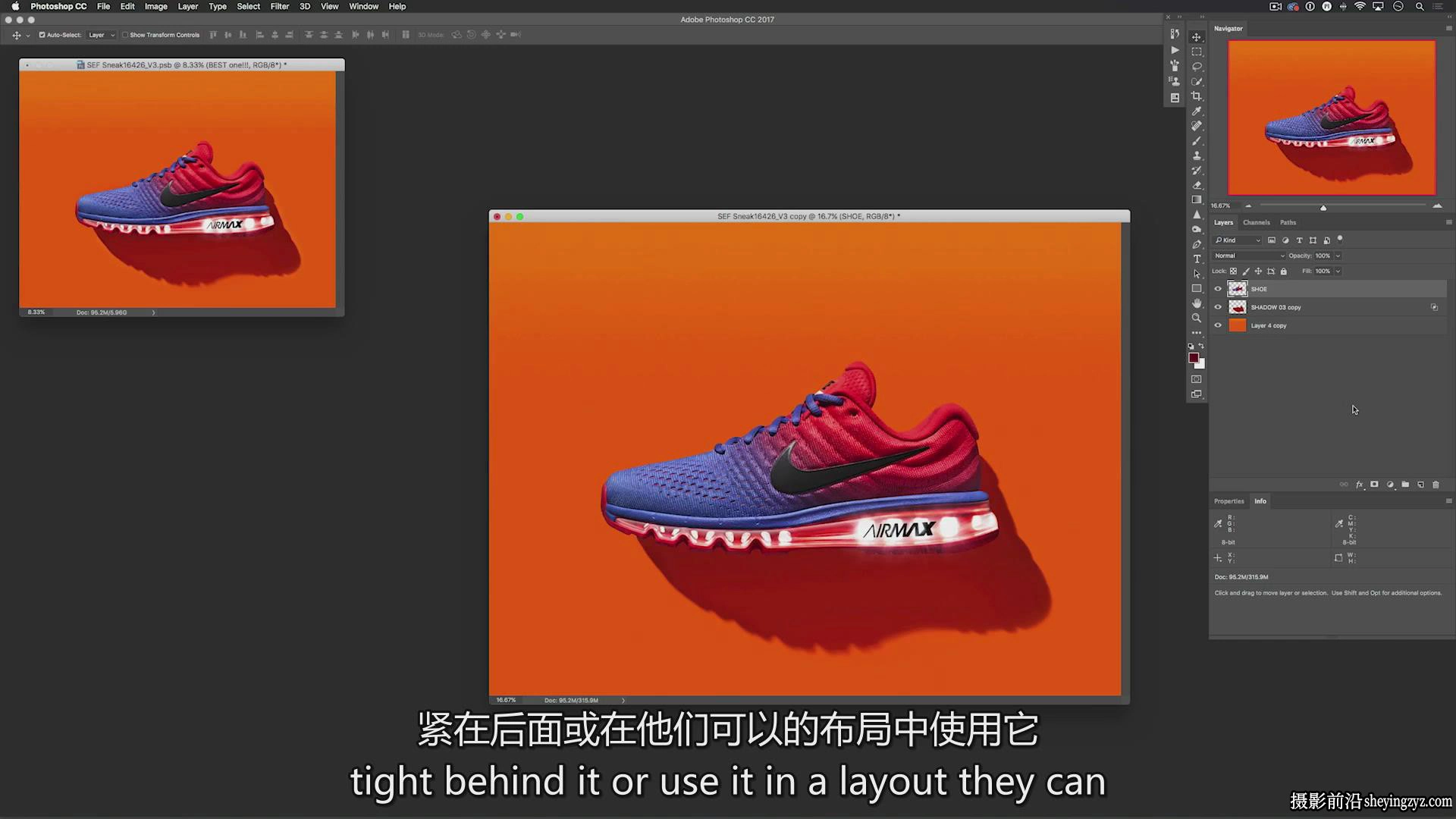
Task: Open the Layer menu
Action: [187, 6]
